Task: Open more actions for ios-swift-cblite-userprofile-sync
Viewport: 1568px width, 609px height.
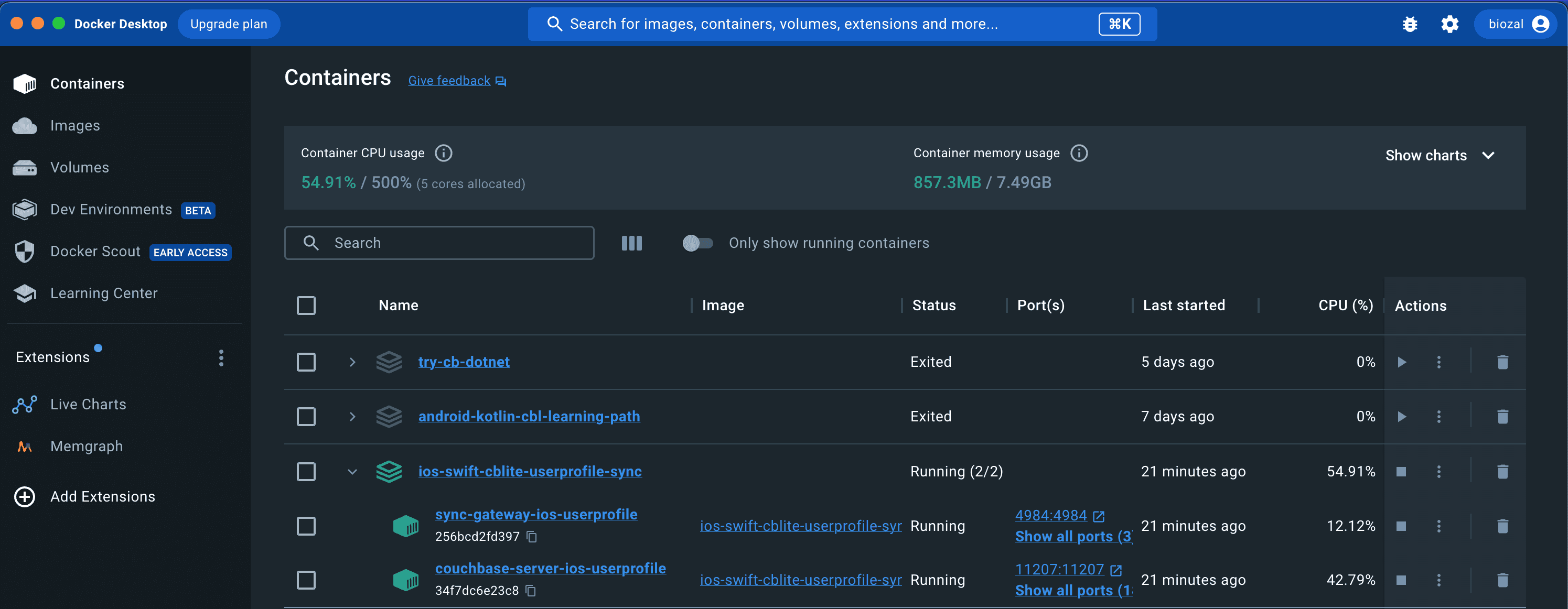Action: (1439, 472)
